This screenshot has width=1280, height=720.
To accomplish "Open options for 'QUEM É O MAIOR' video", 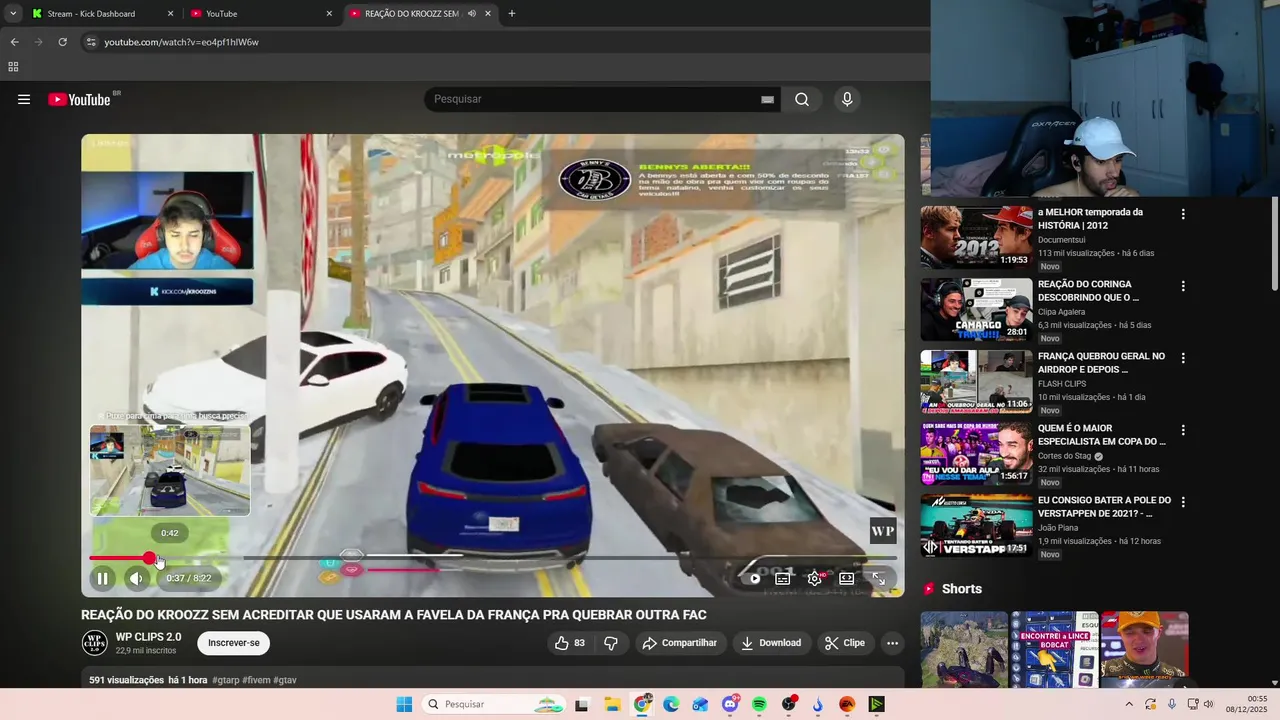I will coord(1183,430).
